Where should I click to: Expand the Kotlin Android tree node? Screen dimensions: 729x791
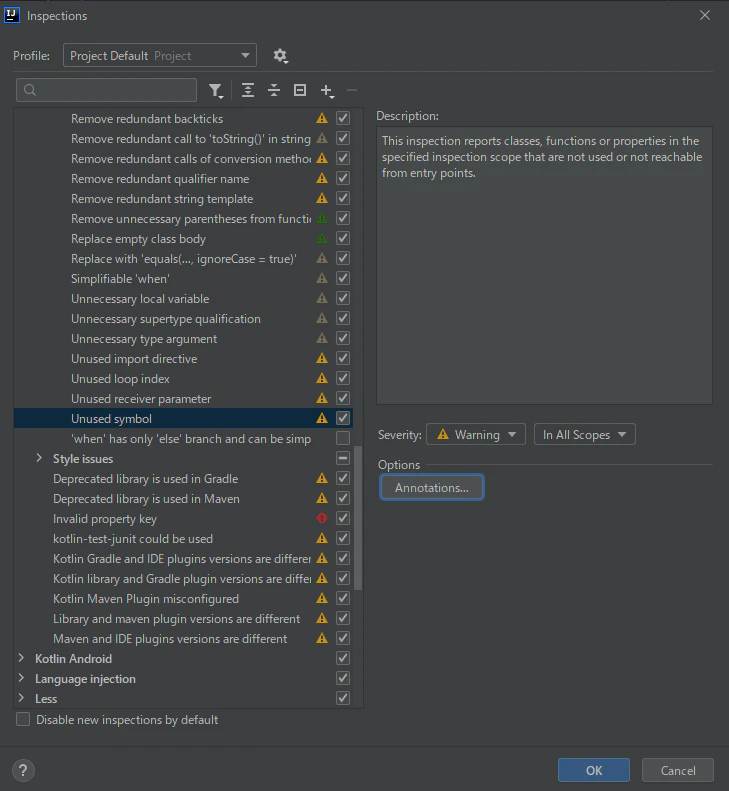(21, 658)
